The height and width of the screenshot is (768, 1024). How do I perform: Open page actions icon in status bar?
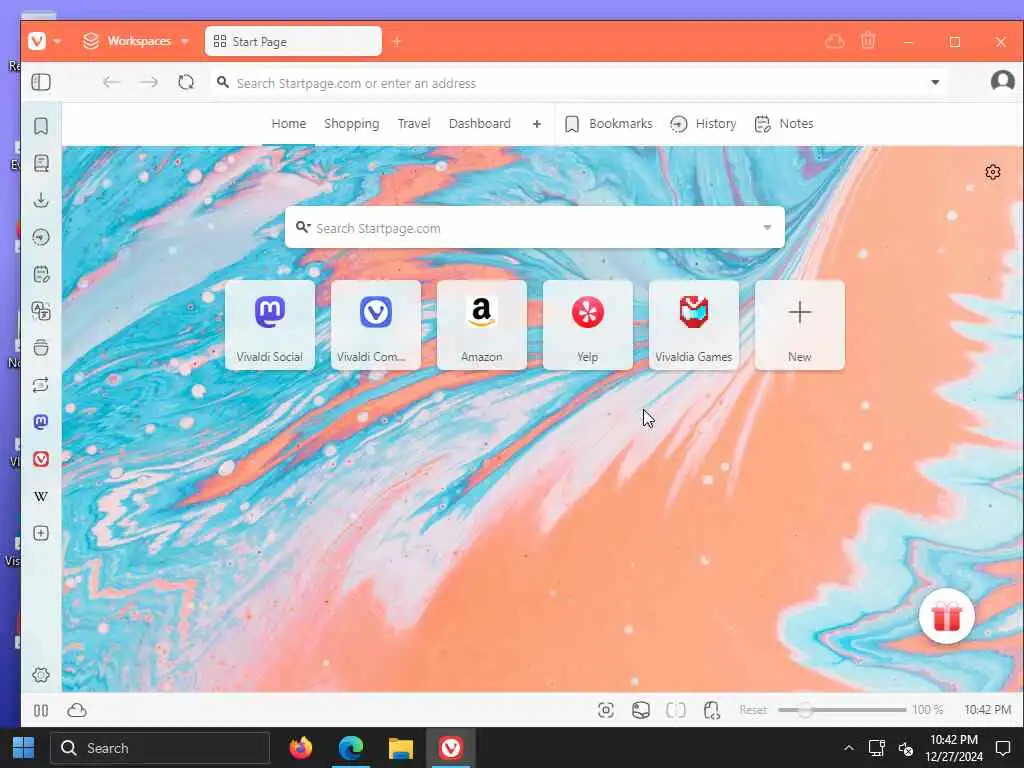[712, 710]
